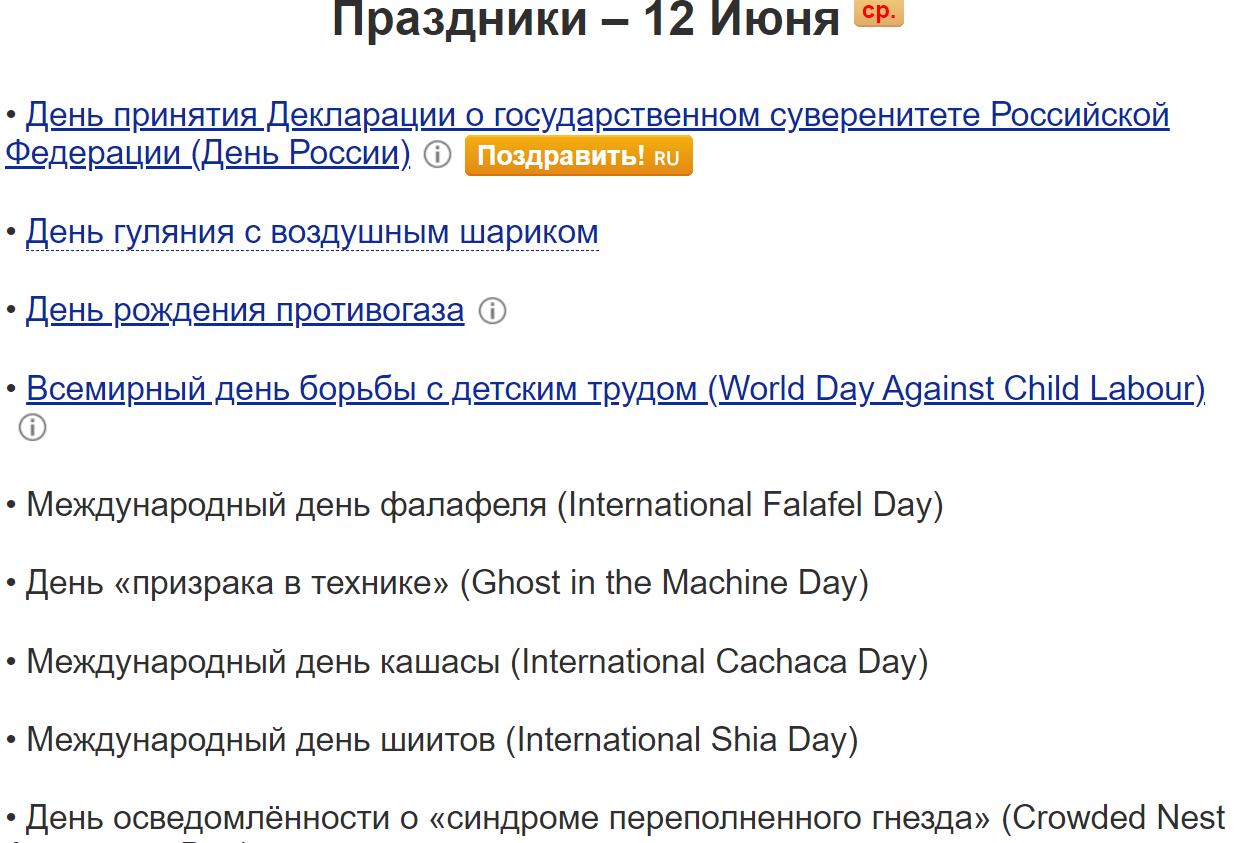This screenshot has height=843, width=1238.
Task: Click the info icon under World Day Against Child Labour
Action: (31, 428)
